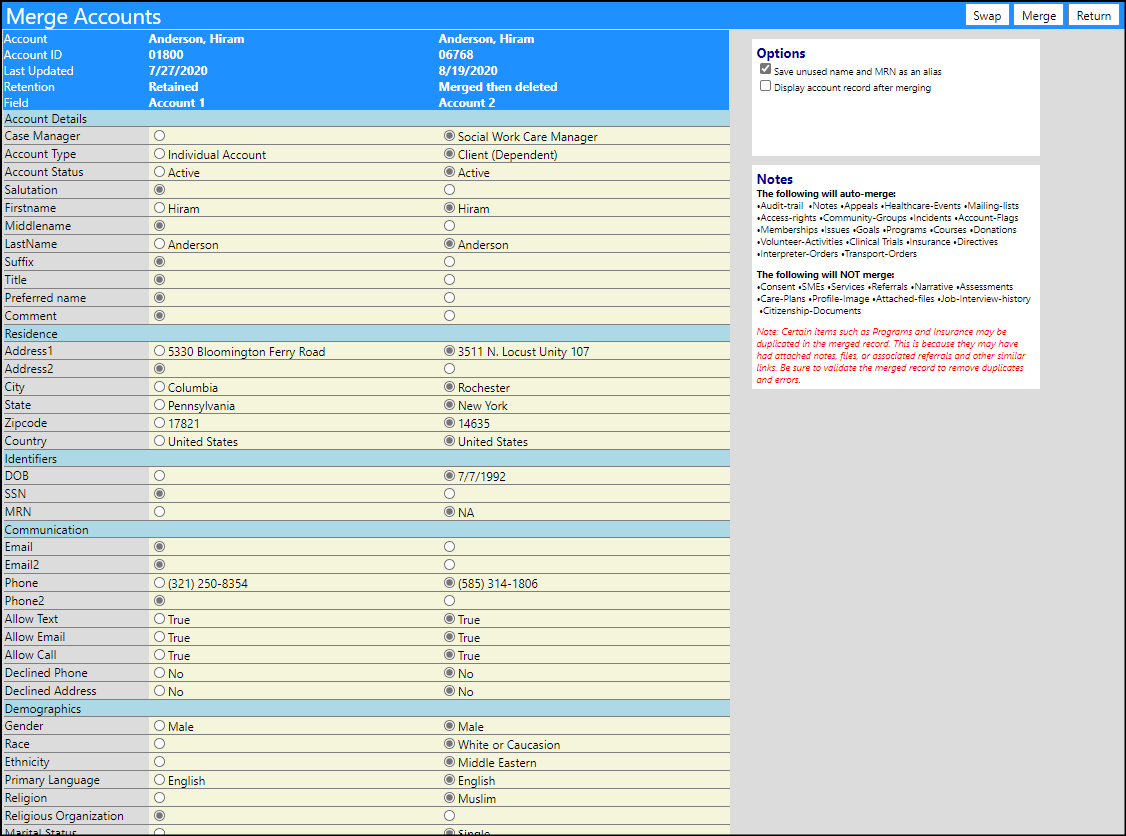
Task: Enable Display account record after merging
Action: [x=766, y=85]
